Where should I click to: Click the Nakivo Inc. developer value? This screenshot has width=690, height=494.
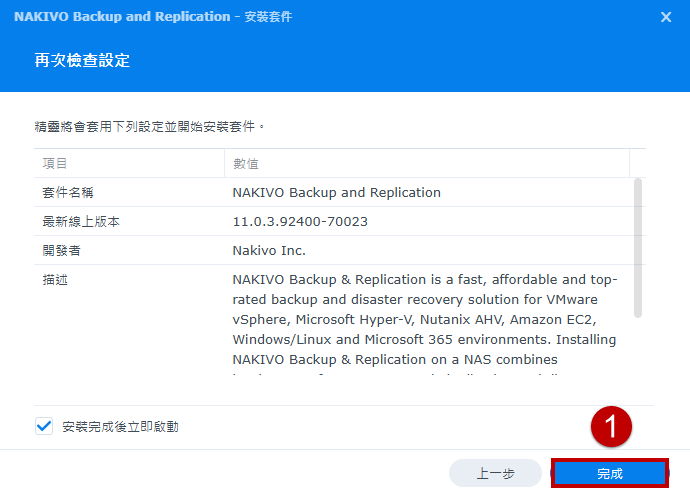tap(269, 251)
